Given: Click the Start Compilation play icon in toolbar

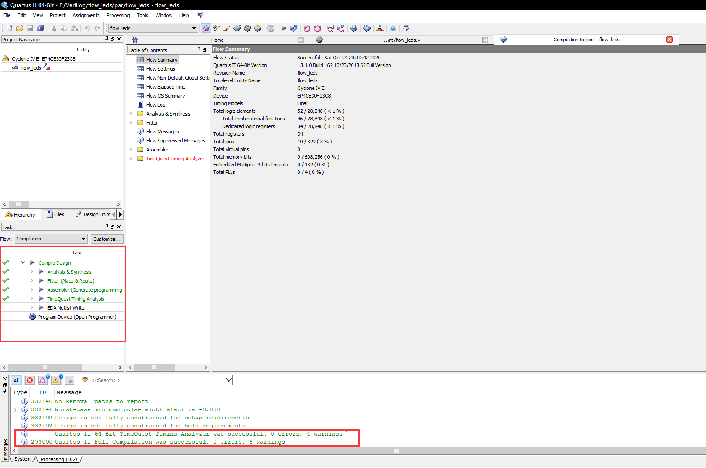Looking at the screenshot, I should pyautogui.click(x=284, y=28).
